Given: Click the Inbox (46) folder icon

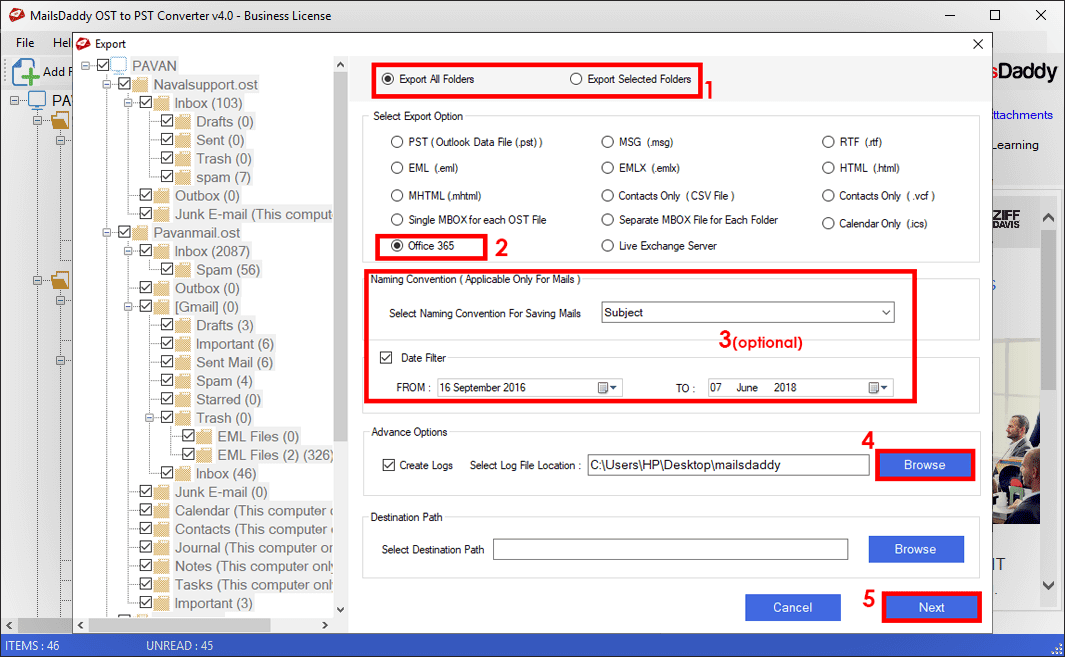Looking at the screenshot, I should pos(183,474).
